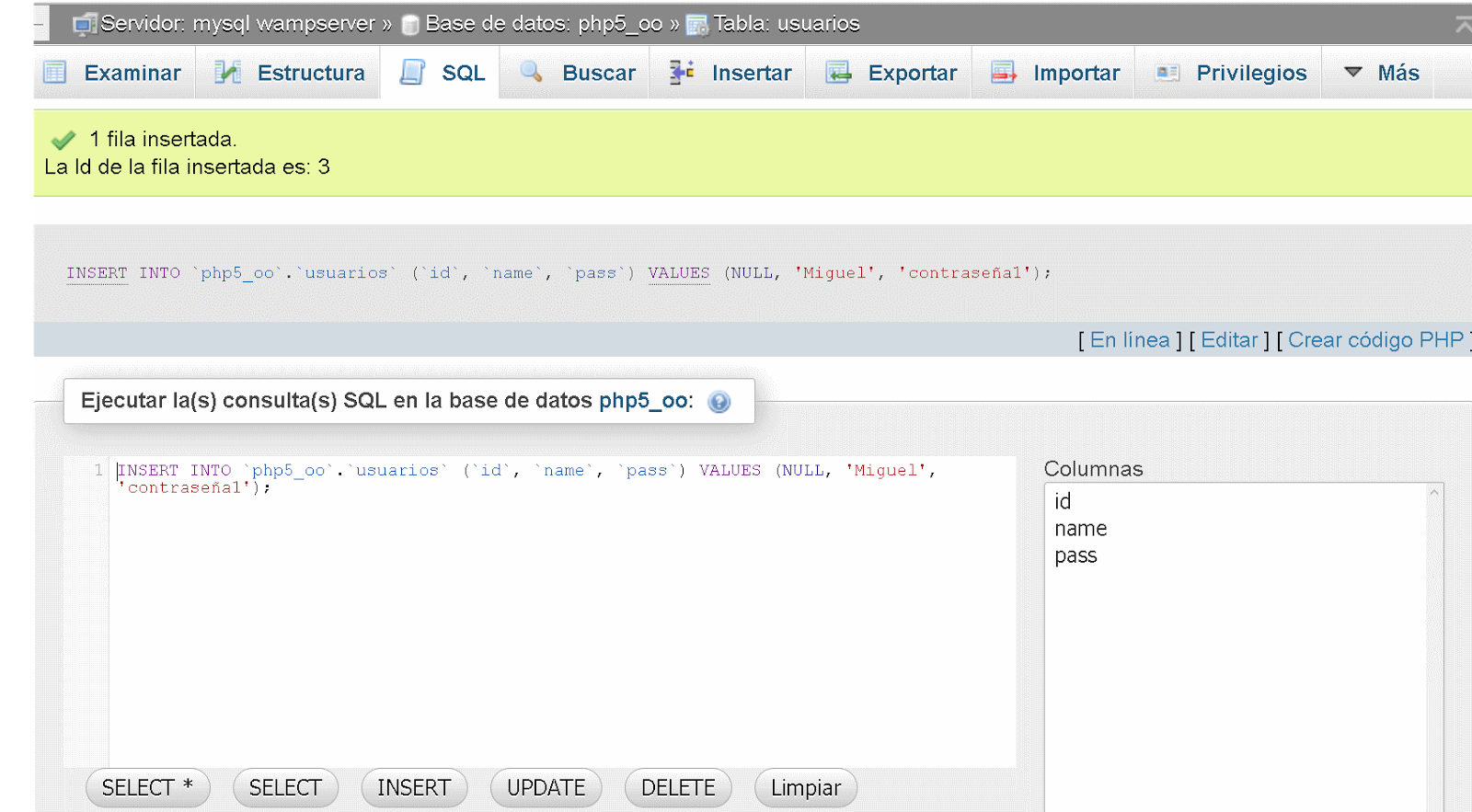This screenshot has height=812, width=1472.
Task: Click the Privilegios tab's card icon
Action: coord(1167,73)
